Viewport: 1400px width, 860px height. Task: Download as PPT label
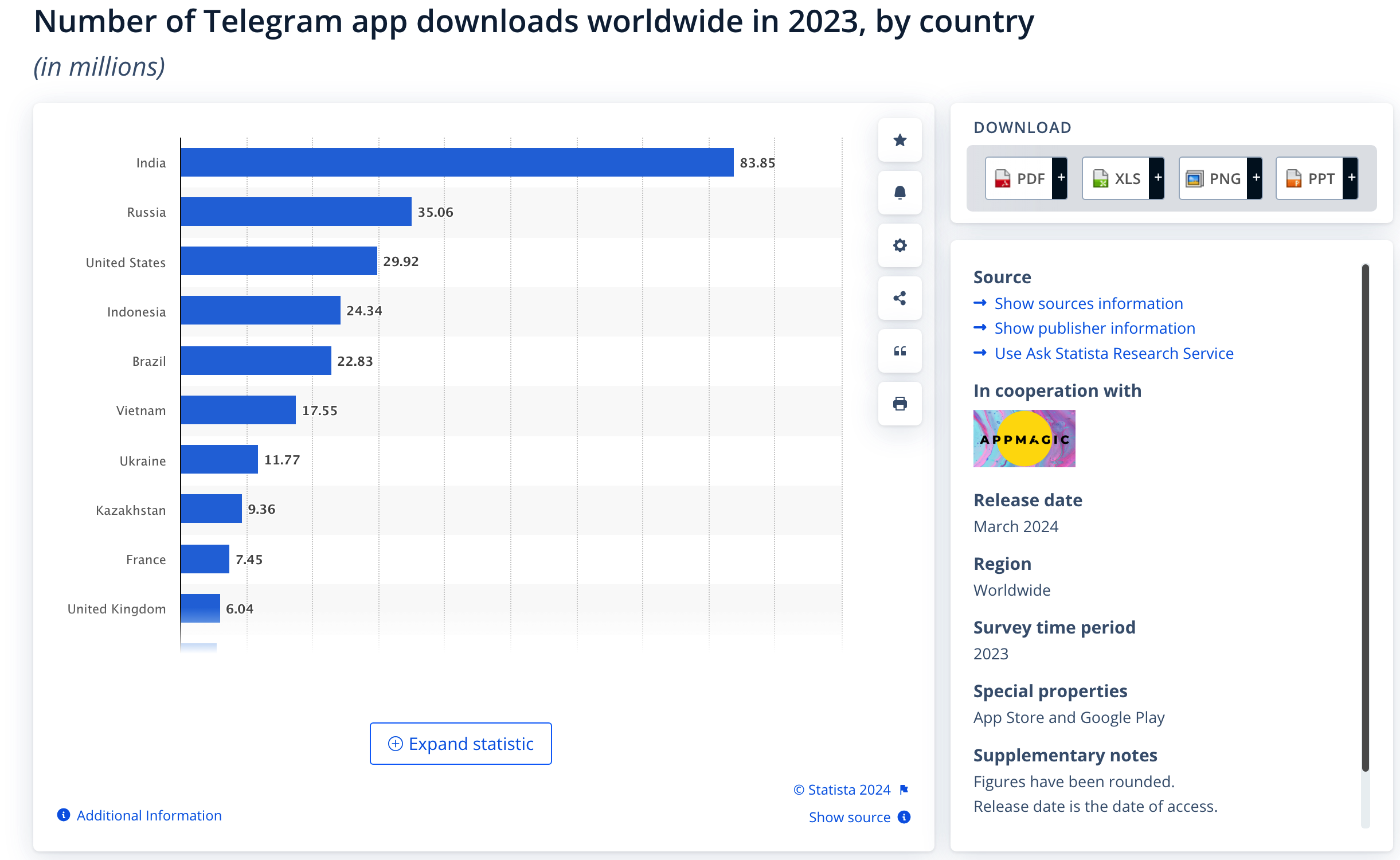[x=1321, y=179]
